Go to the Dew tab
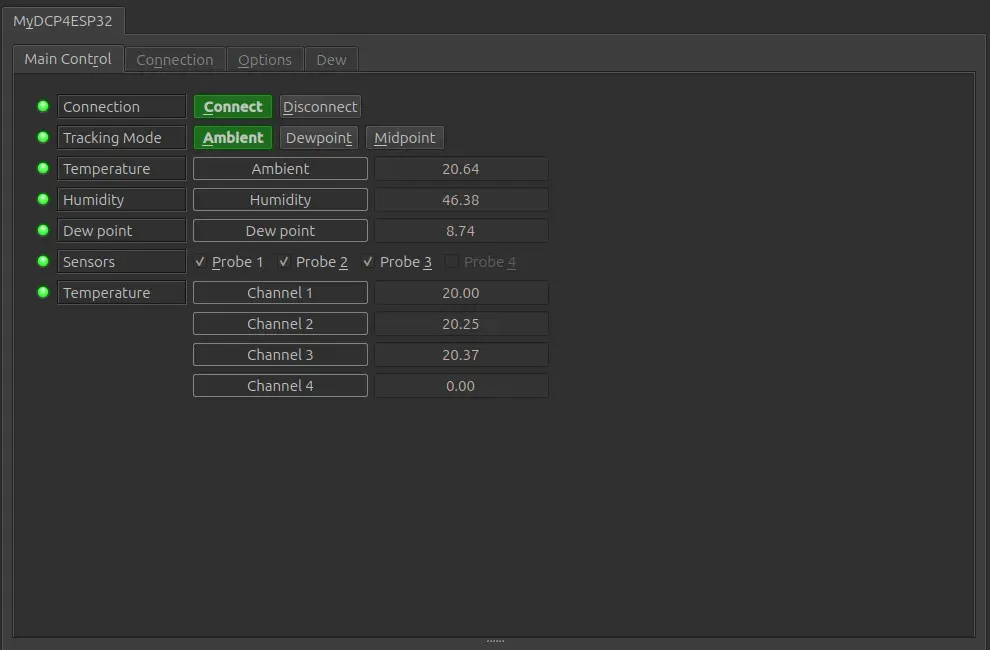The image size is (990, 650). (x=331, y=60)
